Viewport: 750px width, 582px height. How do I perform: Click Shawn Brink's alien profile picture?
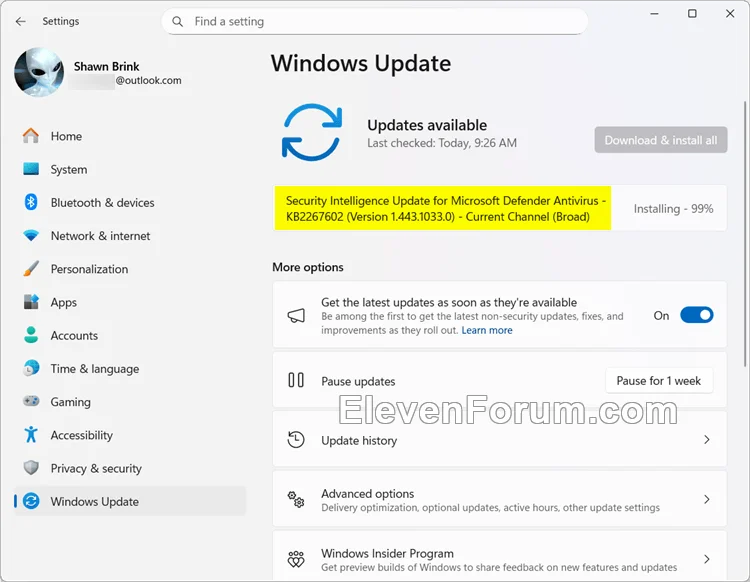tap(39, 72)
